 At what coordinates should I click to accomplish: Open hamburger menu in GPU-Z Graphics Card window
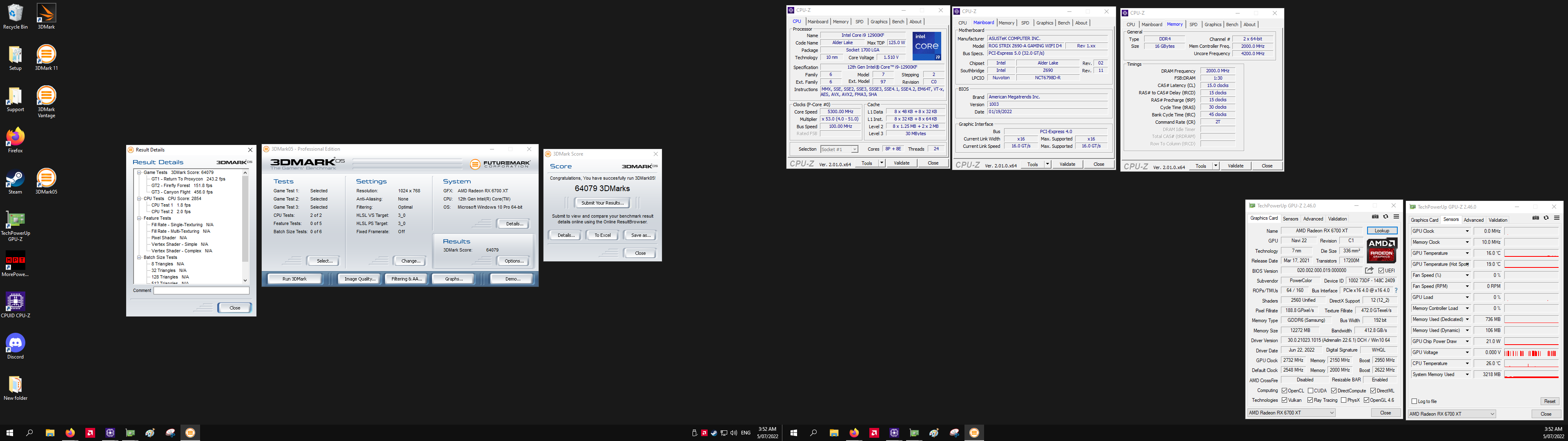coord(1396,217)
